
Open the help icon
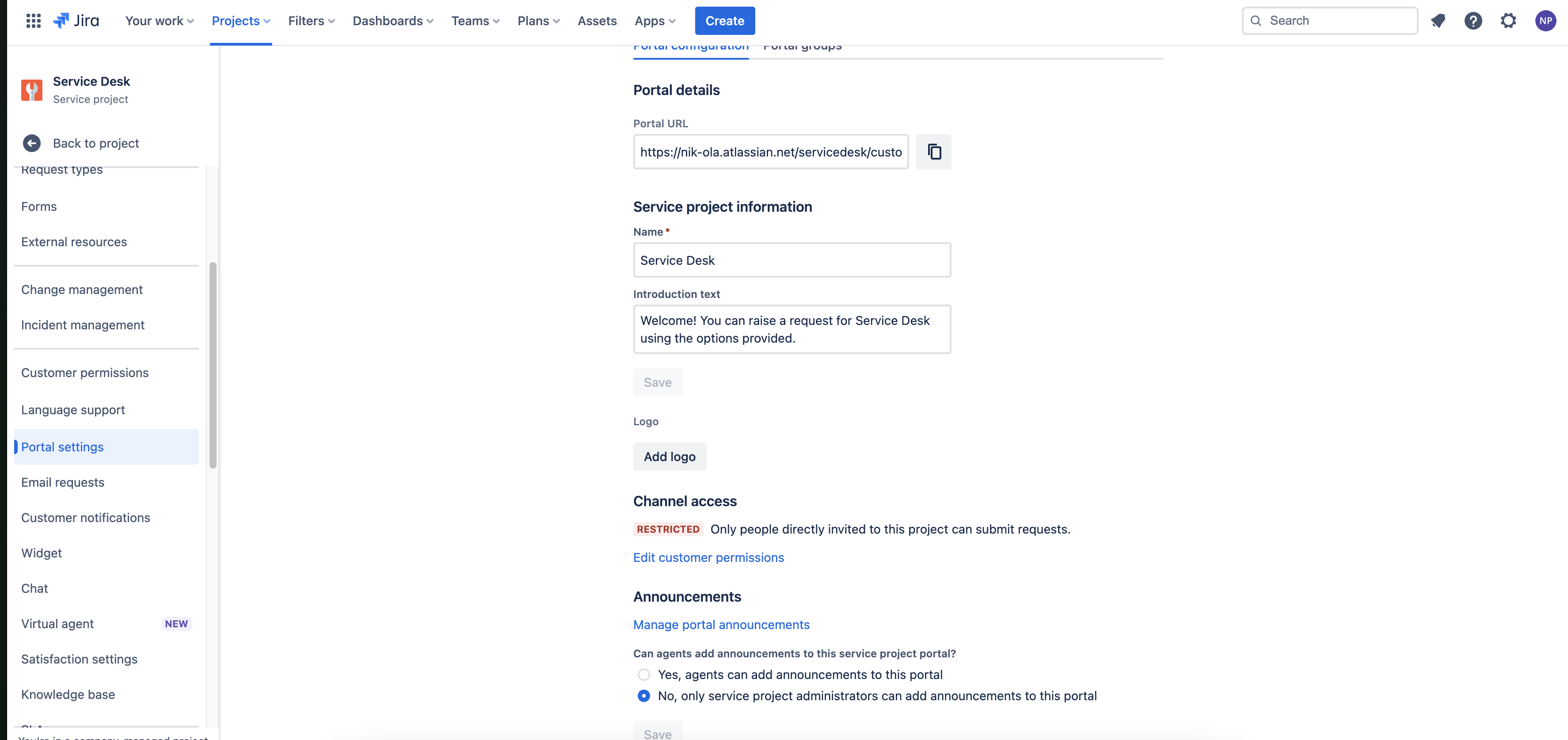point(1474,20)
